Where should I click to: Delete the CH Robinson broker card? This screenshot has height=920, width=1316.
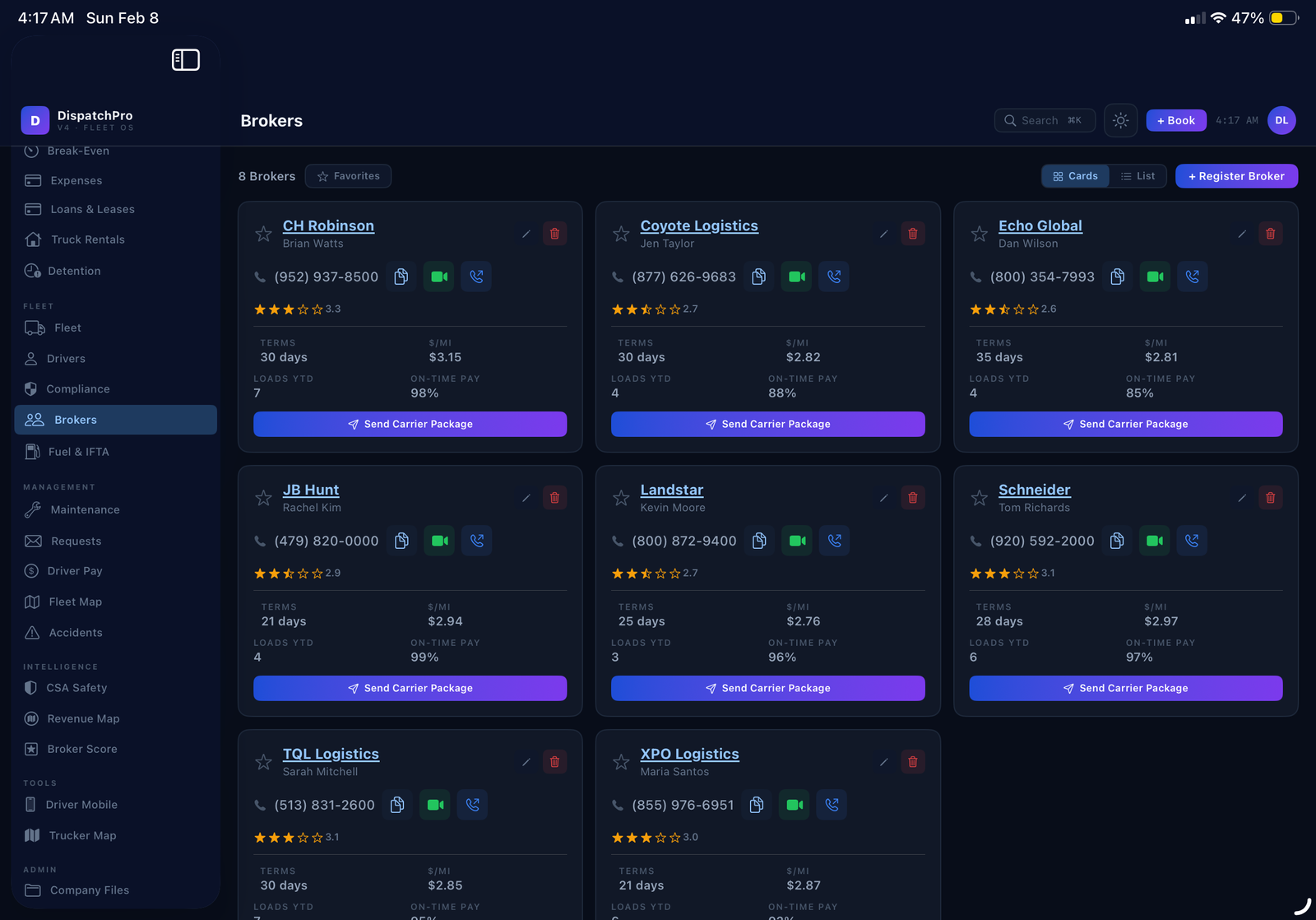pos(554,234)
